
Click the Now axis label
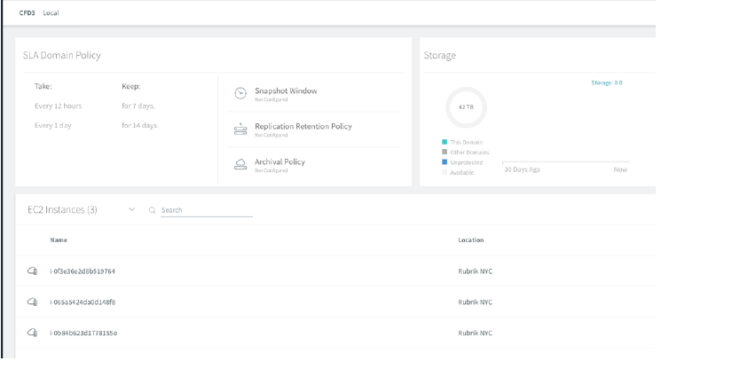[x=621, y=169]
